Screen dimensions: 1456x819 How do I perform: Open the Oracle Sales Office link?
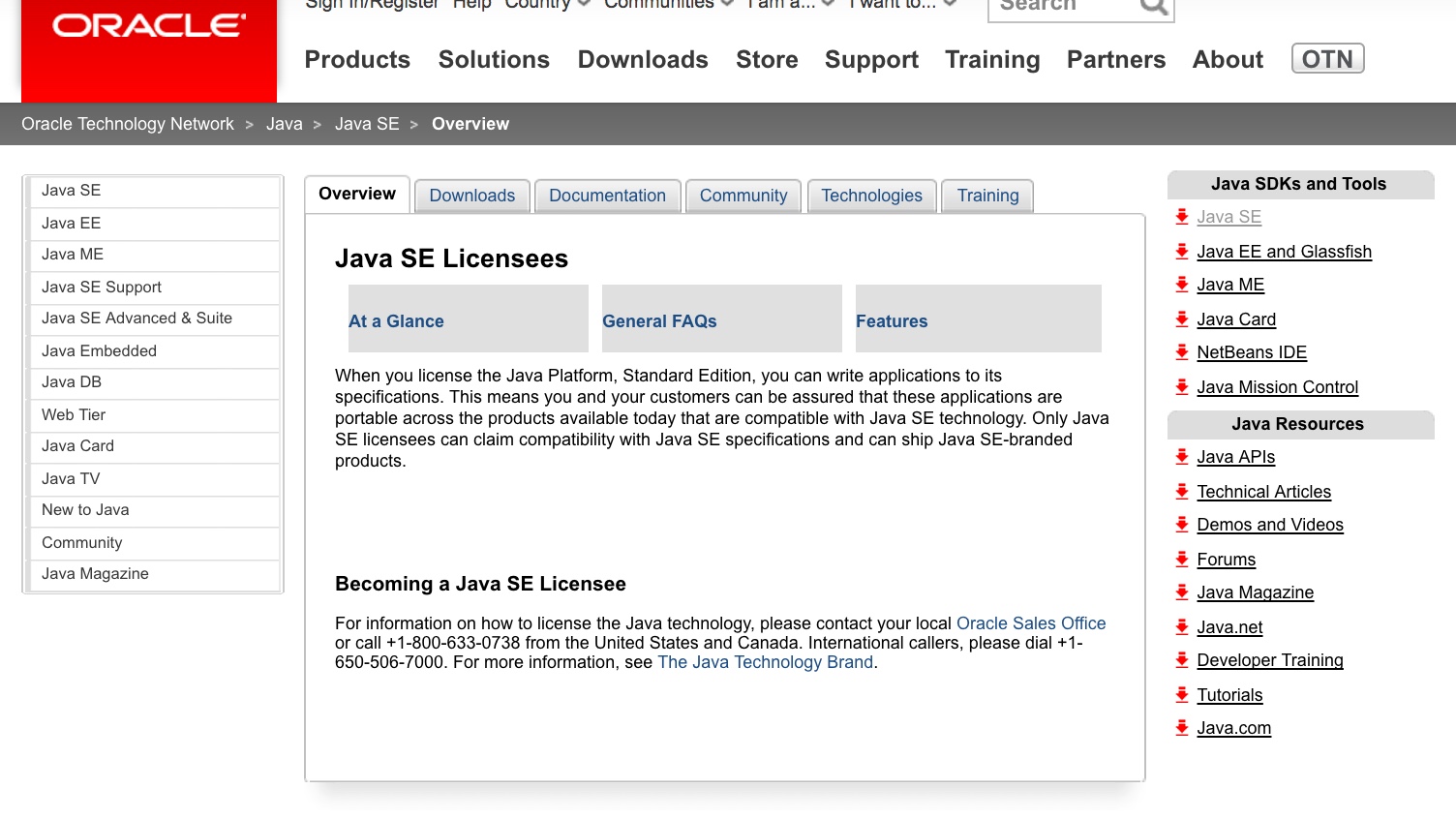pos(1030,623)
